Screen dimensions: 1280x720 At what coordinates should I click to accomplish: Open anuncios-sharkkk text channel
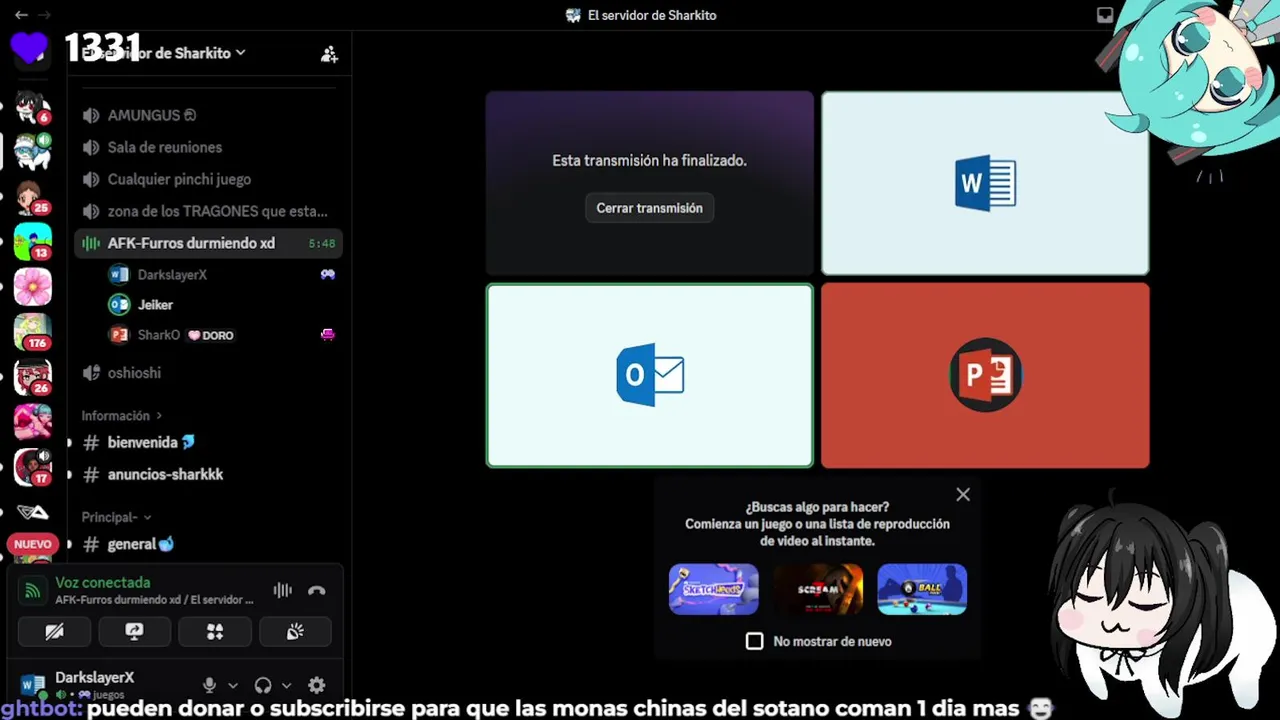tap(207, 474)
